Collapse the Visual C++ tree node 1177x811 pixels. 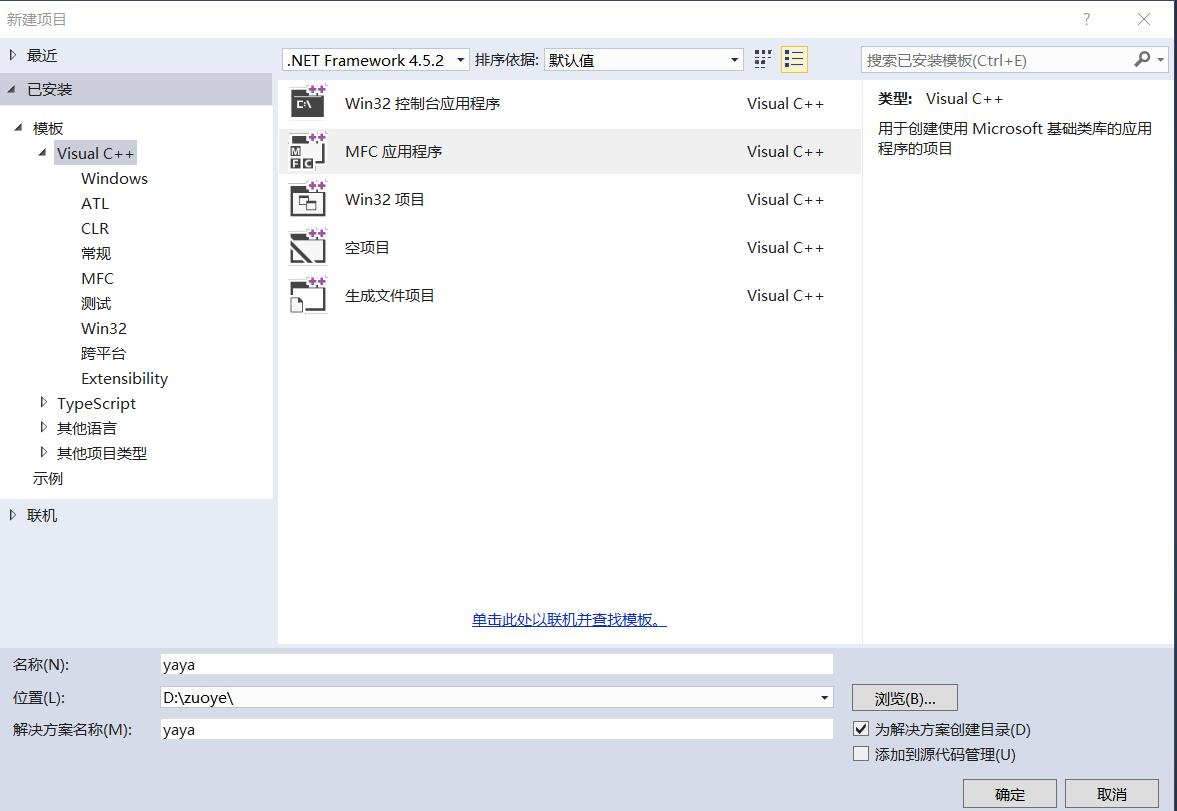point(43,152)
